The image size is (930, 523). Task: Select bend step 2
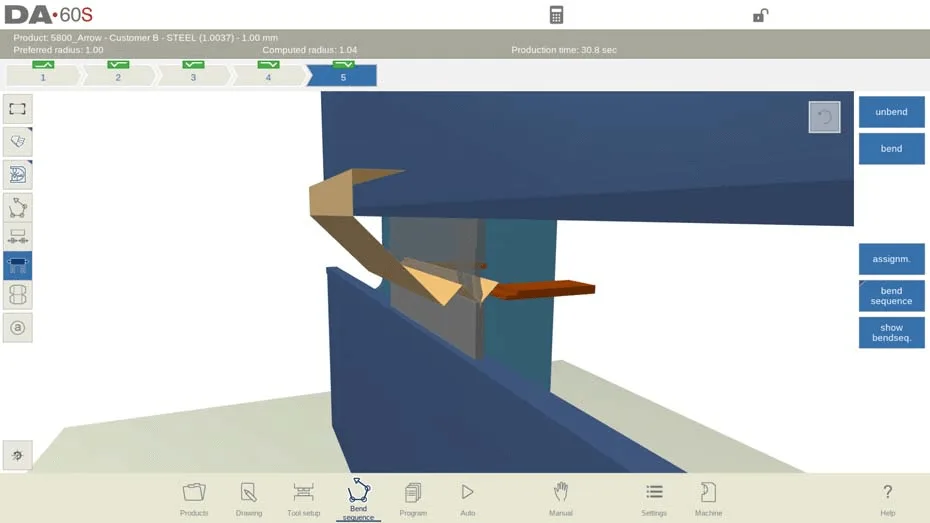tap(118, 74)
